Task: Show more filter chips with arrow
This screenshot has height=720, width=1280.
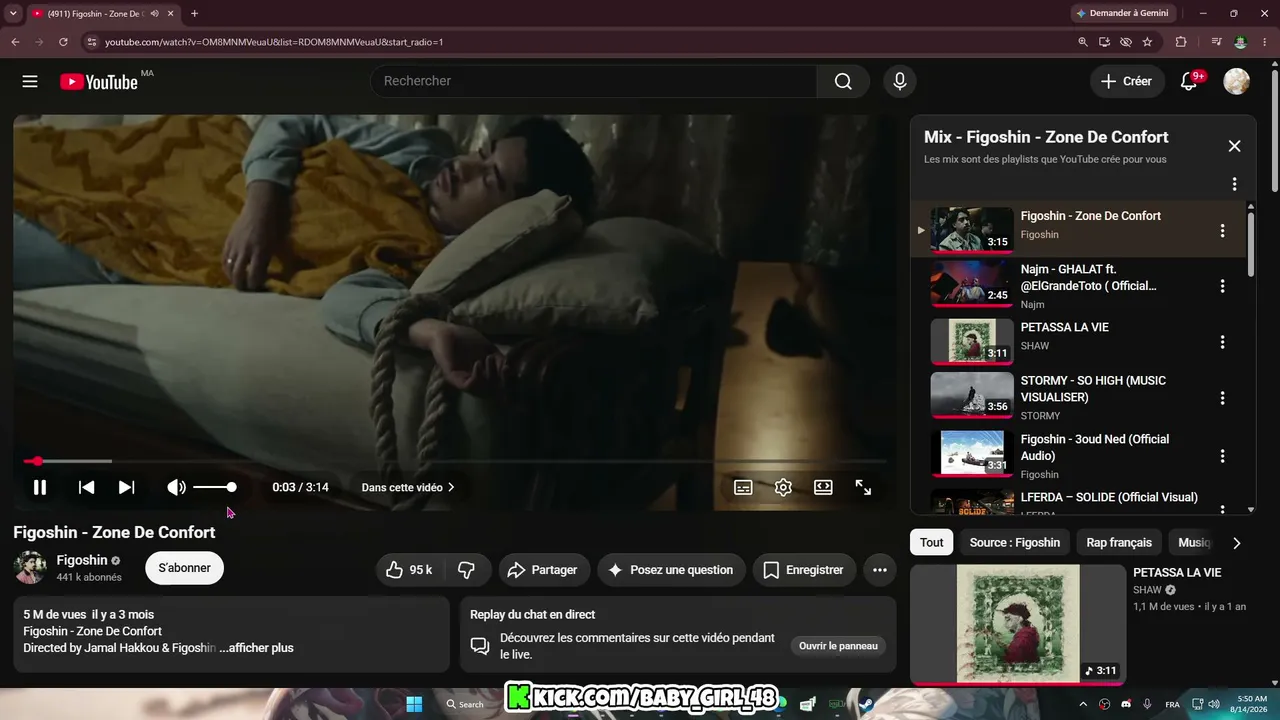Action: click(x=1236, y=543)
